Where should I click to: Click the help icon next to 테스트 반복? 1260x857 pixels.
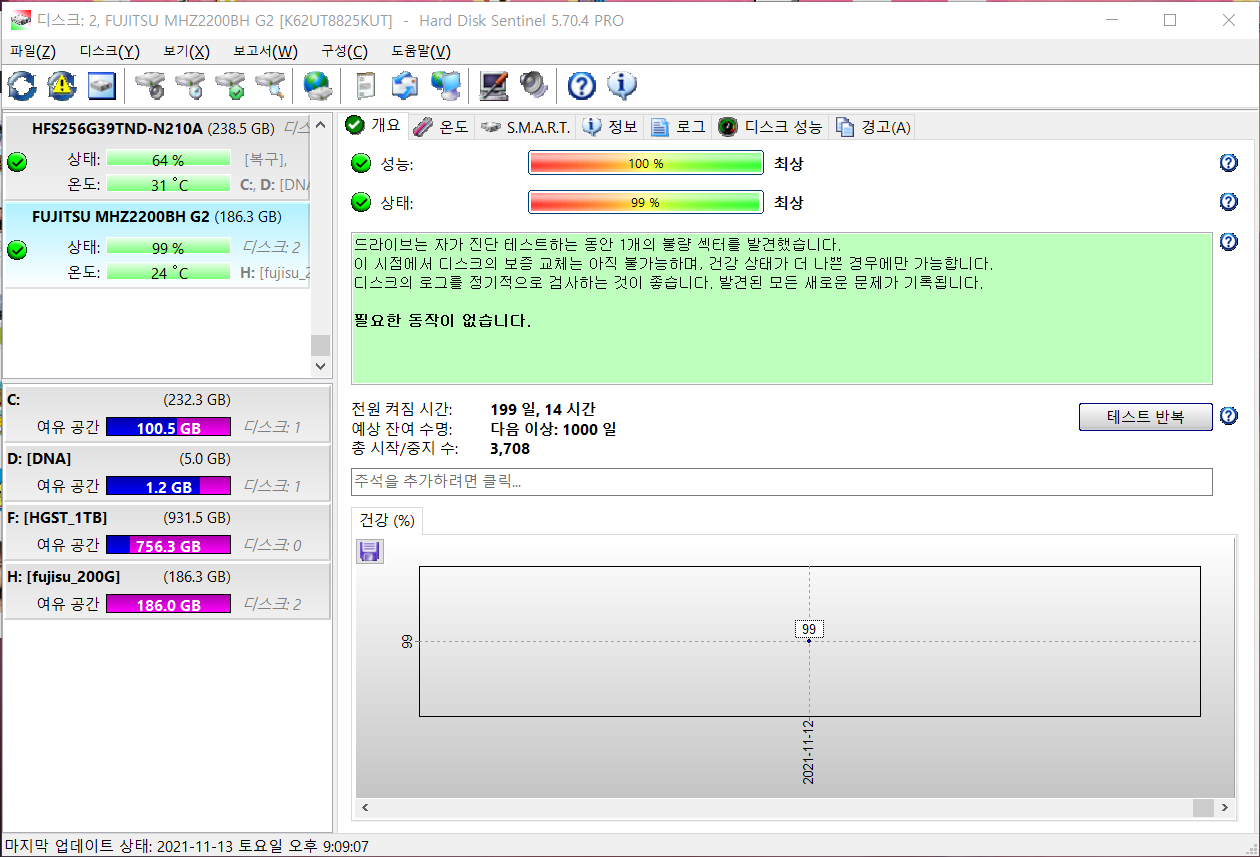click(1229, 416)
